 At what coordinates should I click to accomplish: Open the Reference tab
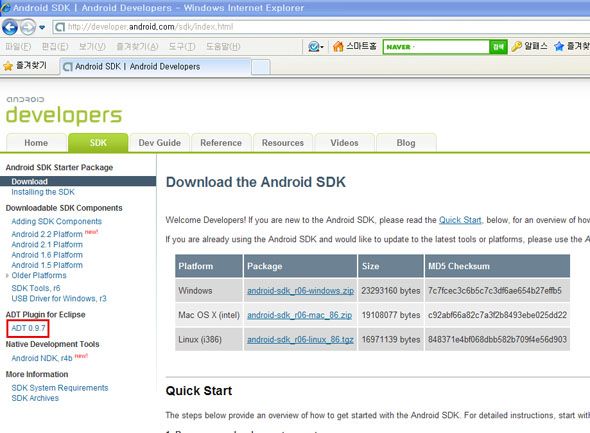pyautogui.click(x=221, y=143)
